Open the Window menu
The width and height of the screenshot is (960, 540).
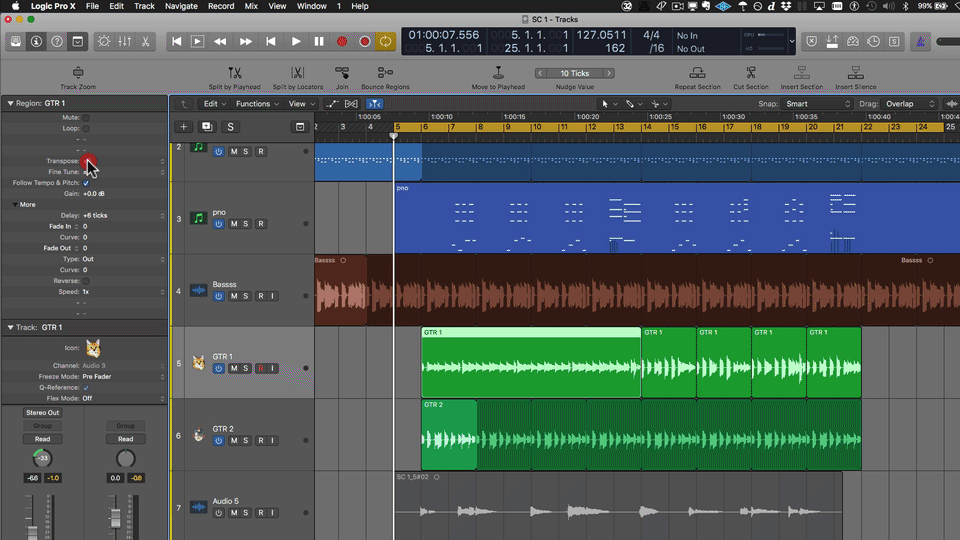(312, 6)
